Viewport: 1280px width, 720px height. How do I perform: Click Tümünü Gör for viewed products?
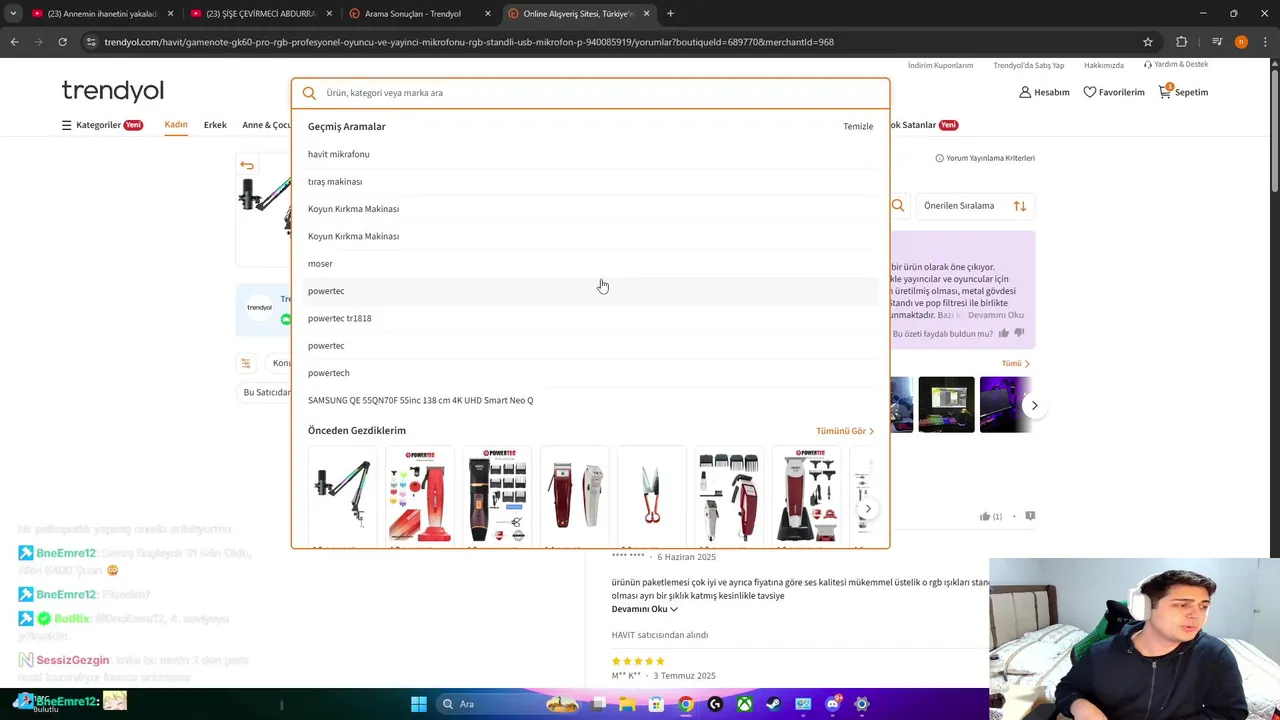point(845,431)
